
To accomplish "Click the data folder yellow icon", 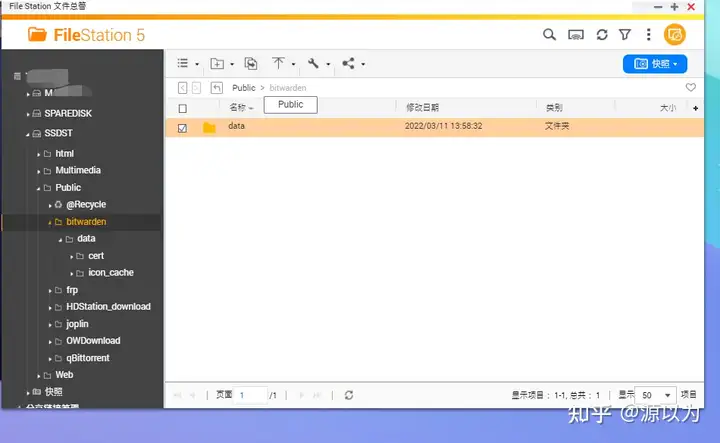I will [x=209, y=127].
